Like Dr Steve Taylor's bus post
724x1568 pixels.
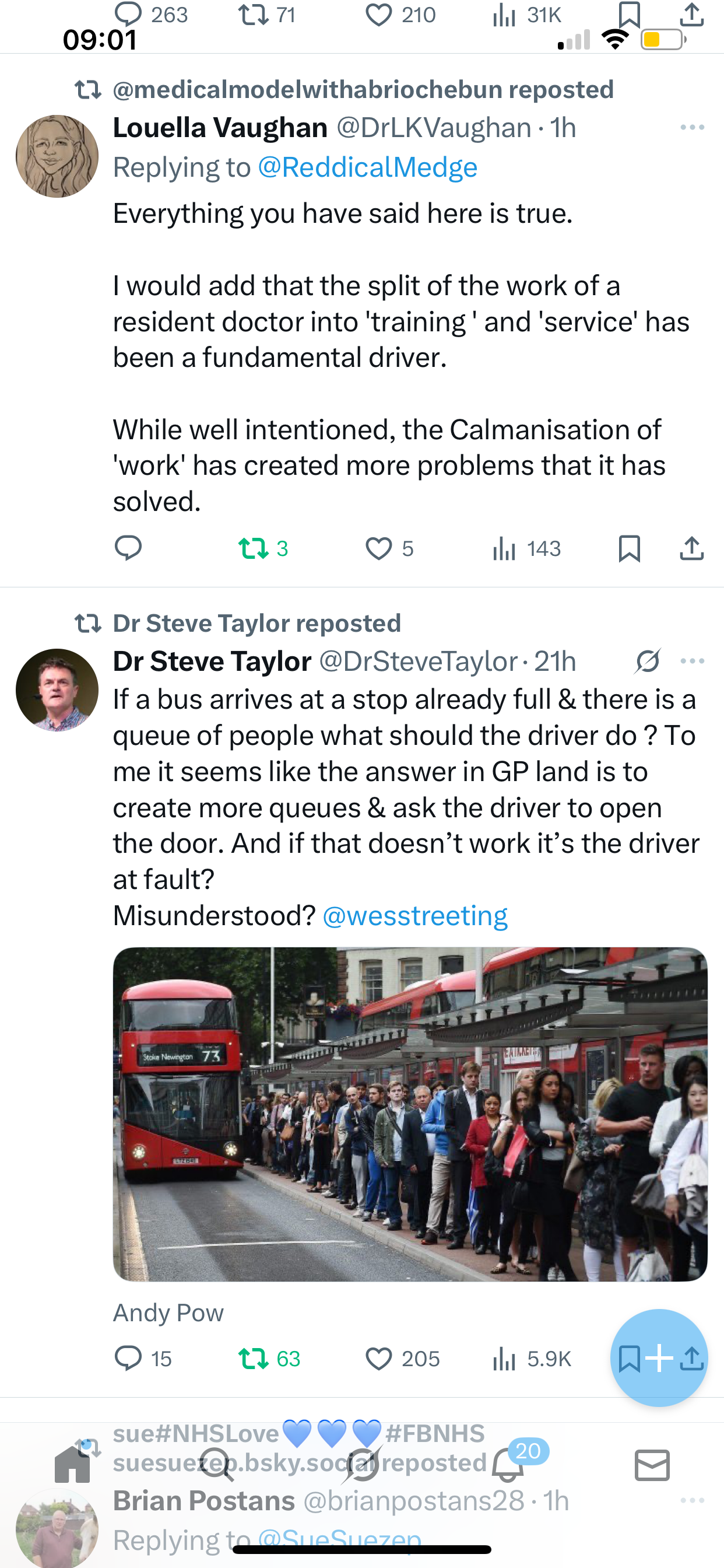pos(378,1358)
